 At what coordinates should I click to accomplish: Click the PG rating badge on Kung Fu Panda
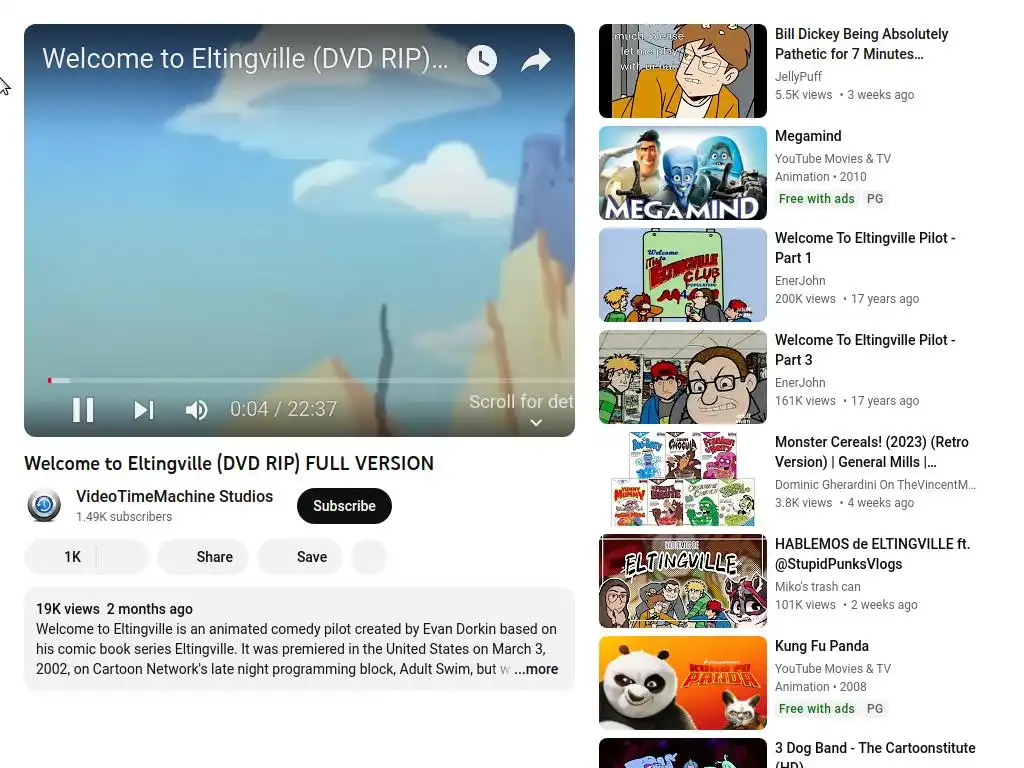[x=874, y=709]
